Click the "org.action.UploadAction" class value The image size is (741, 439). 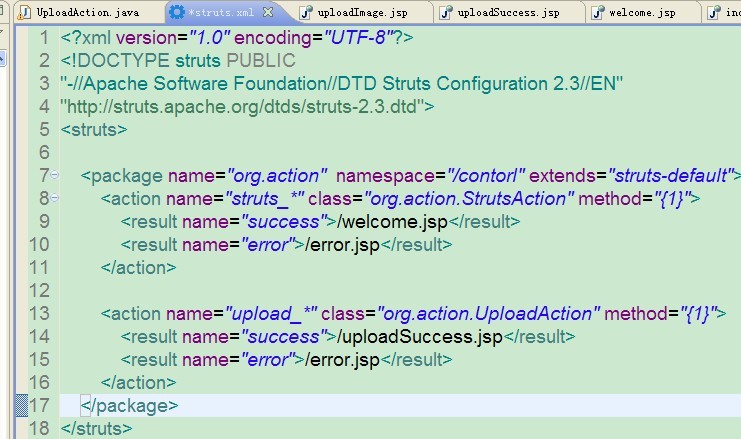(488, 314)
